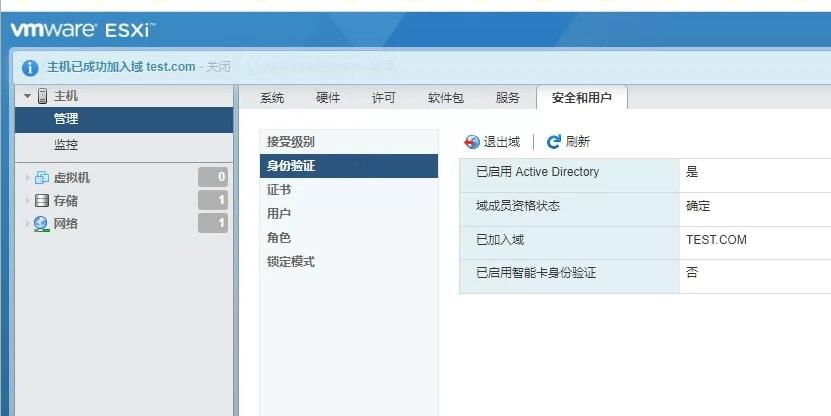The height and width of the screenshot is (416, 831).
Task: Select 主机 in the navigator
Action: pyautogui.click(x=66, y=96)
